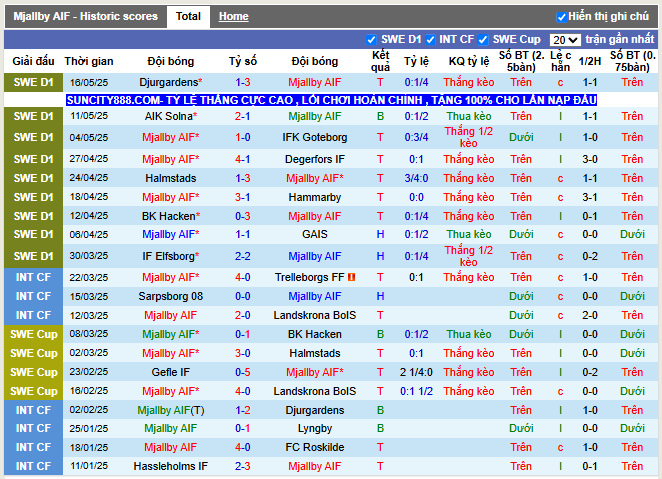
Task: Click the Tỷ số column header
Action: point(243,61)
